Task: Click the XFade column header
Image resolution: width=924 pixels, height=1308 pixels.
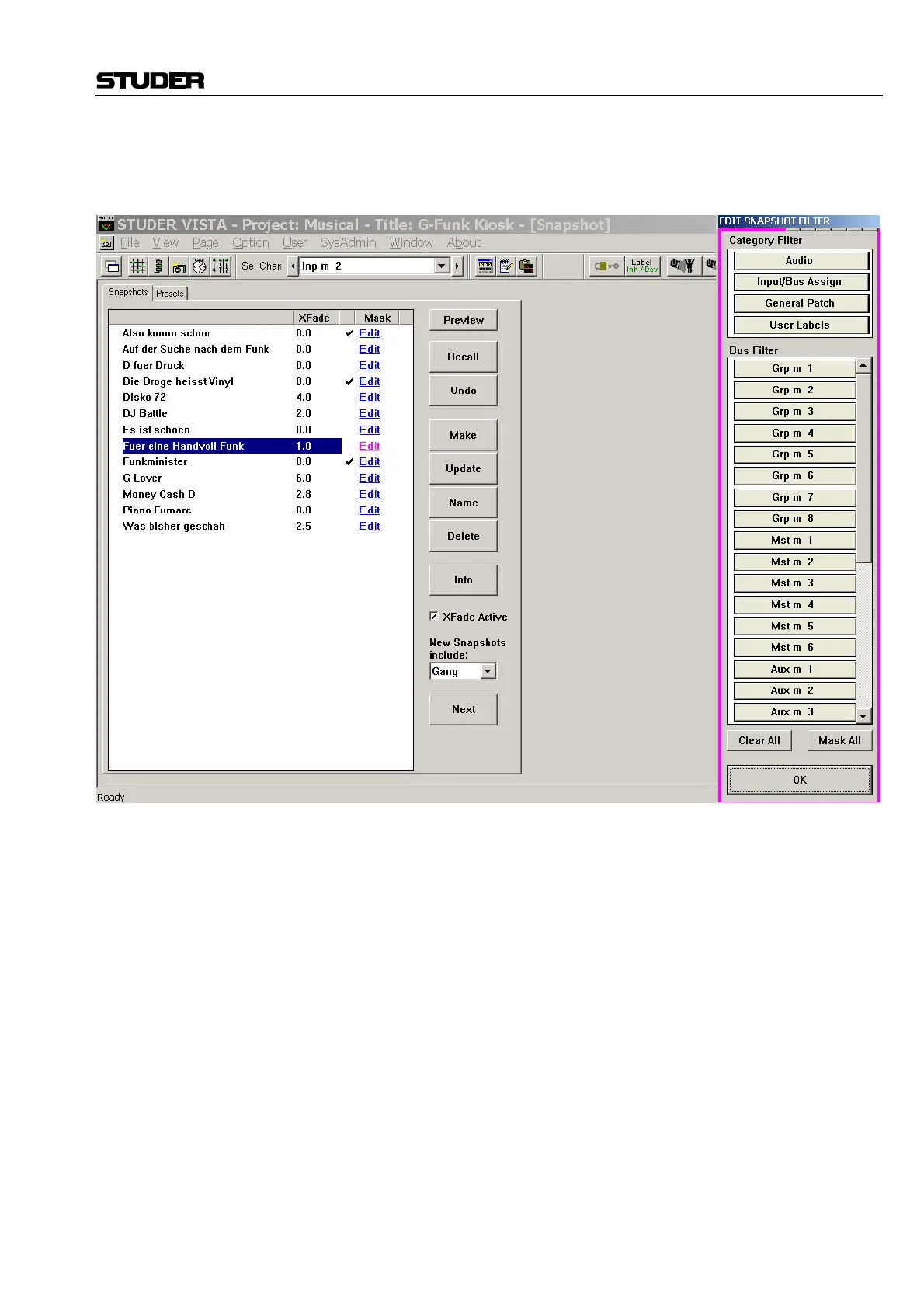Action: [x=316, y=318]
